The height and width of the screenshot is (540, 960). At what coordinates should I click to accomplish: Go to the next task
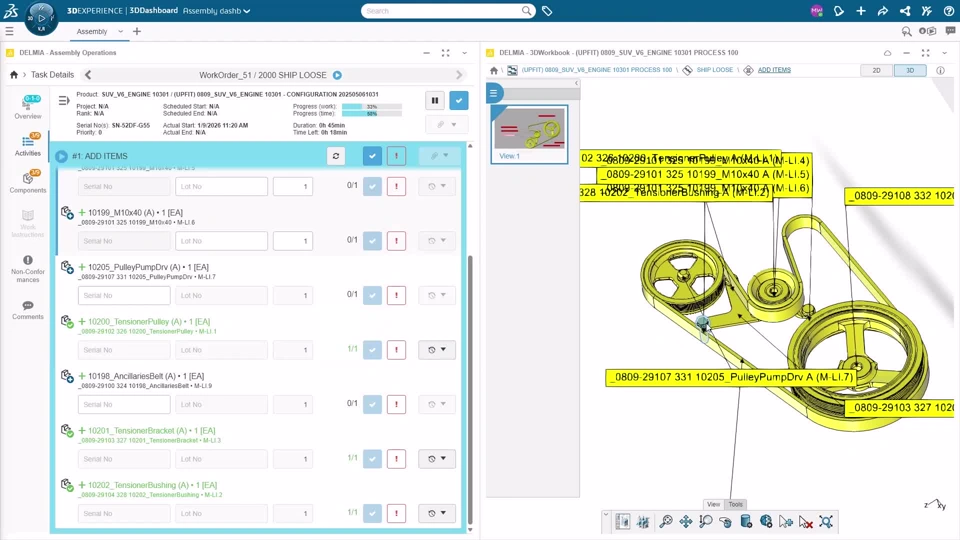tap(459, 75)
